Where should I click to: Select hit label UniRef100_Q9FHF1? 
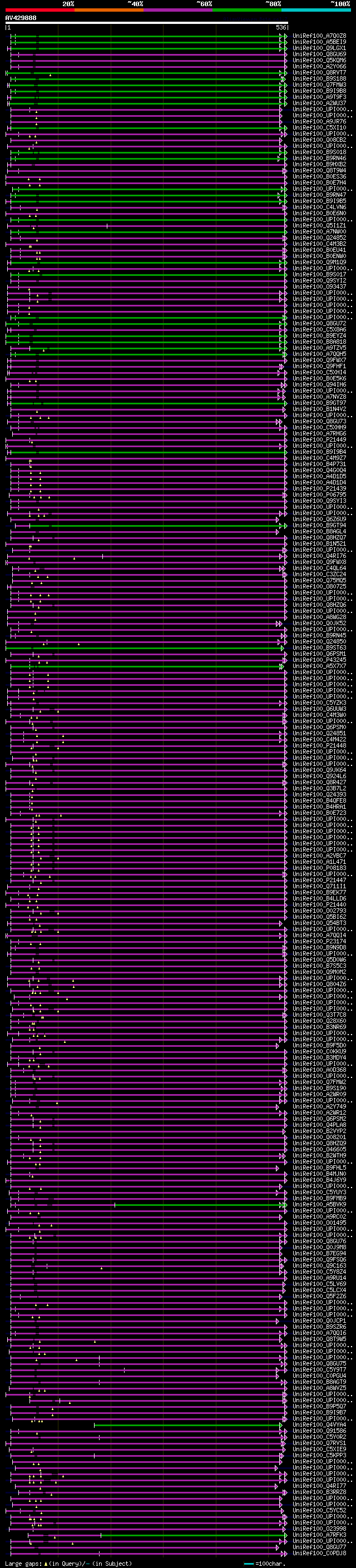click(319, 367)
